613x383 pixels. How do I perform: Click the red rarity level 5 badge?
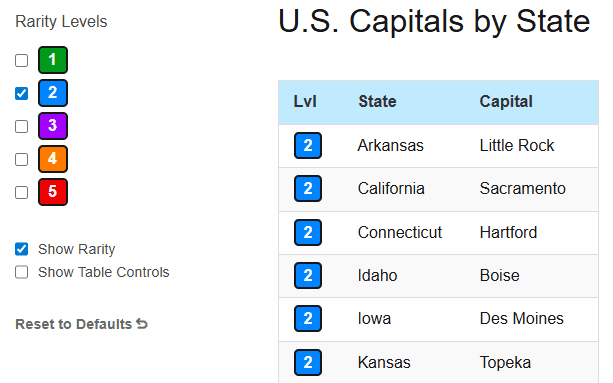click(x=53, y=192)
